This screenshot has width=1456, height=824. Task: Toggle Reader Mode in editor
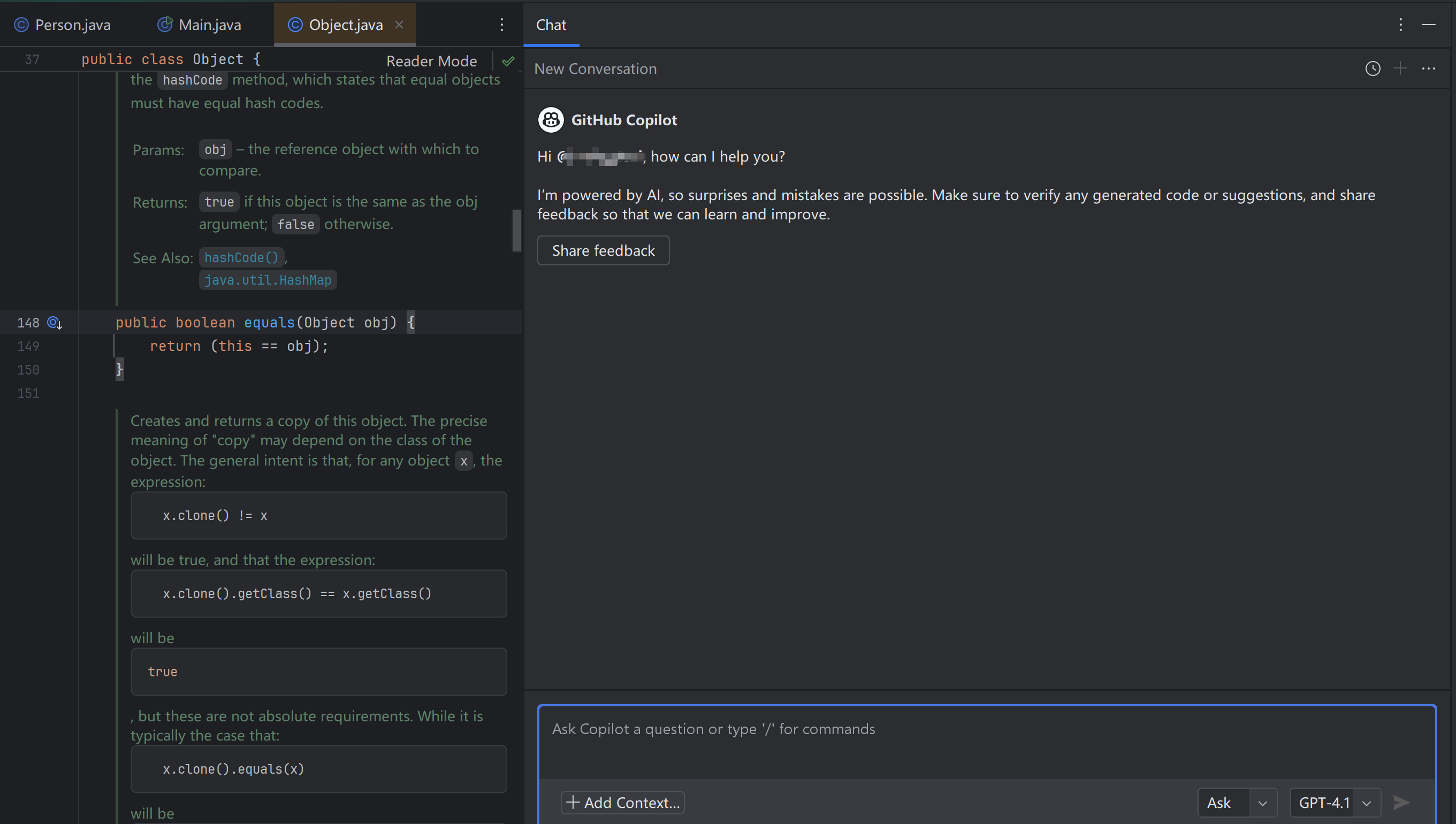coord(431,61)
